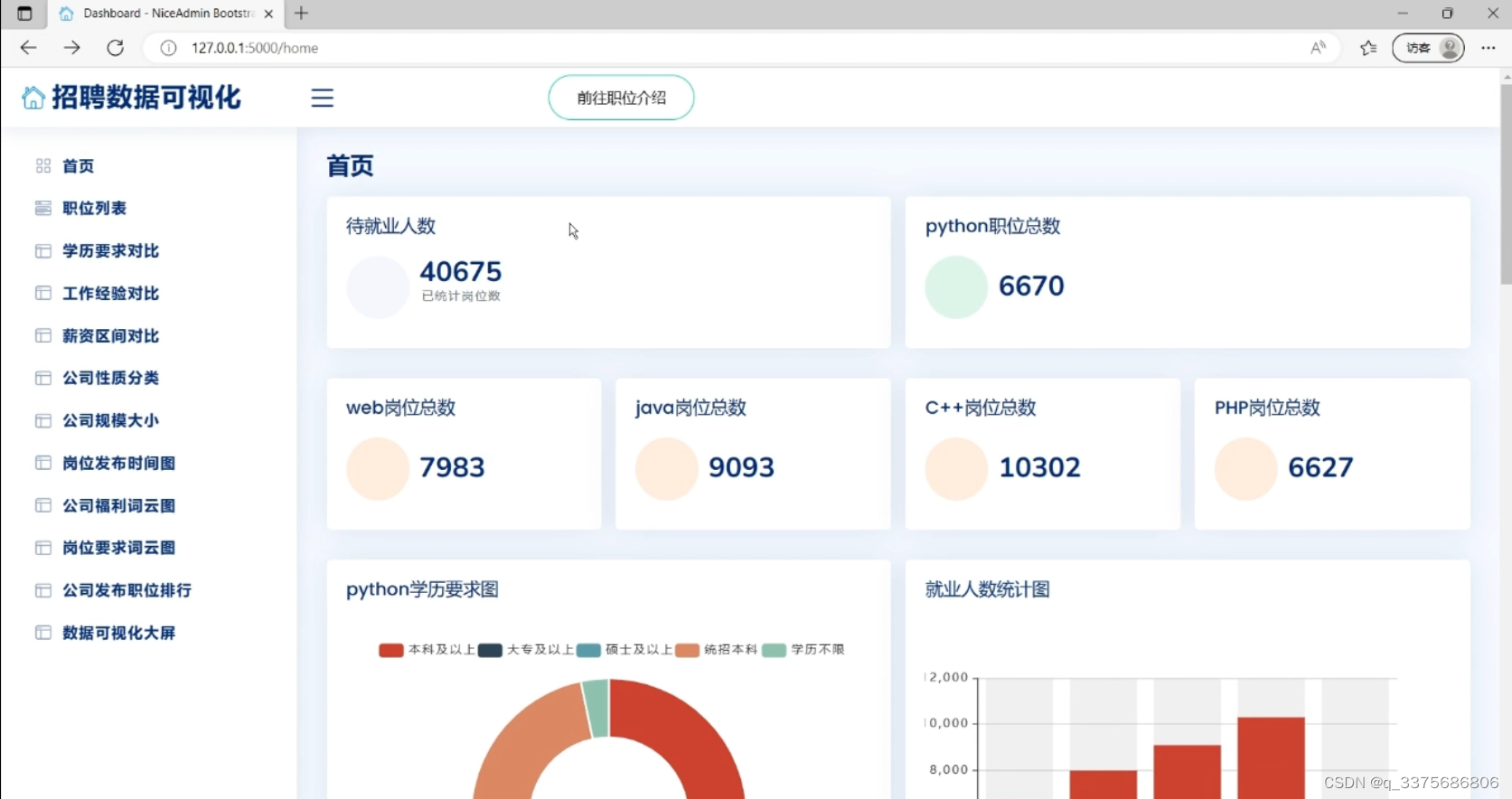
Task: Click the 10302 C++ count value
Action: [x=1039, y=467]
